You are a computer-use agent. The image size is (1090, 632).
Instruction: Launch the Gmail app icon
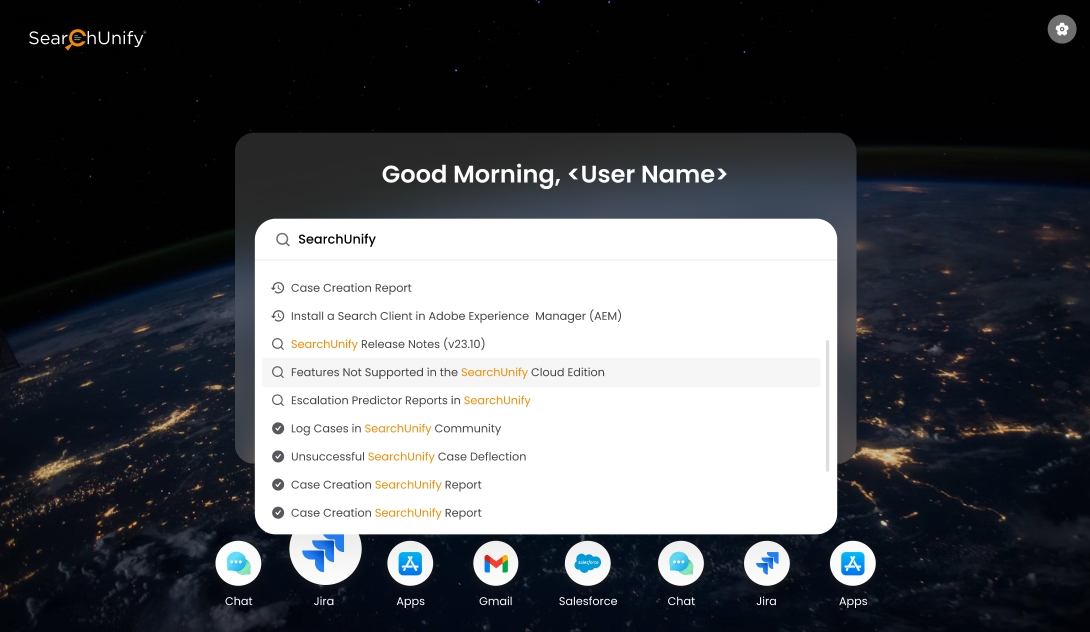[x=496, y=564]
